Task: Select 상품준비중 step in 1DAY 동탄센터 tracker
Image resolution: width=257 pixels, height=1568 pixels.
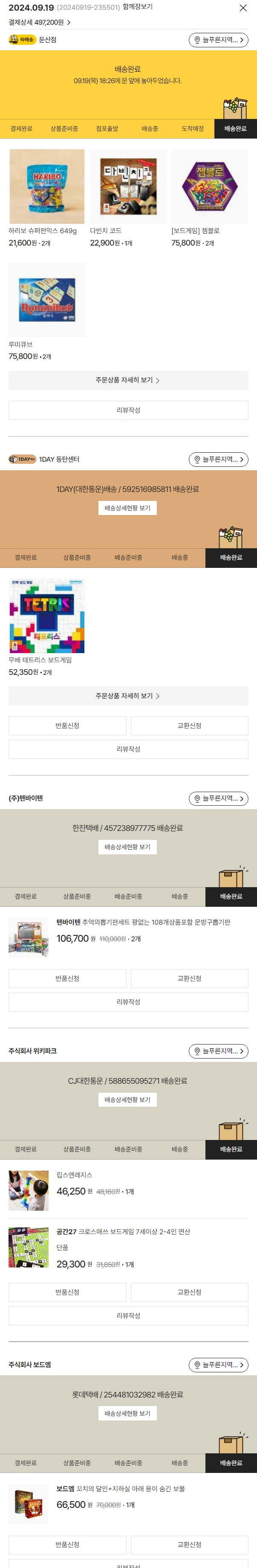Action: coord(77,557)
